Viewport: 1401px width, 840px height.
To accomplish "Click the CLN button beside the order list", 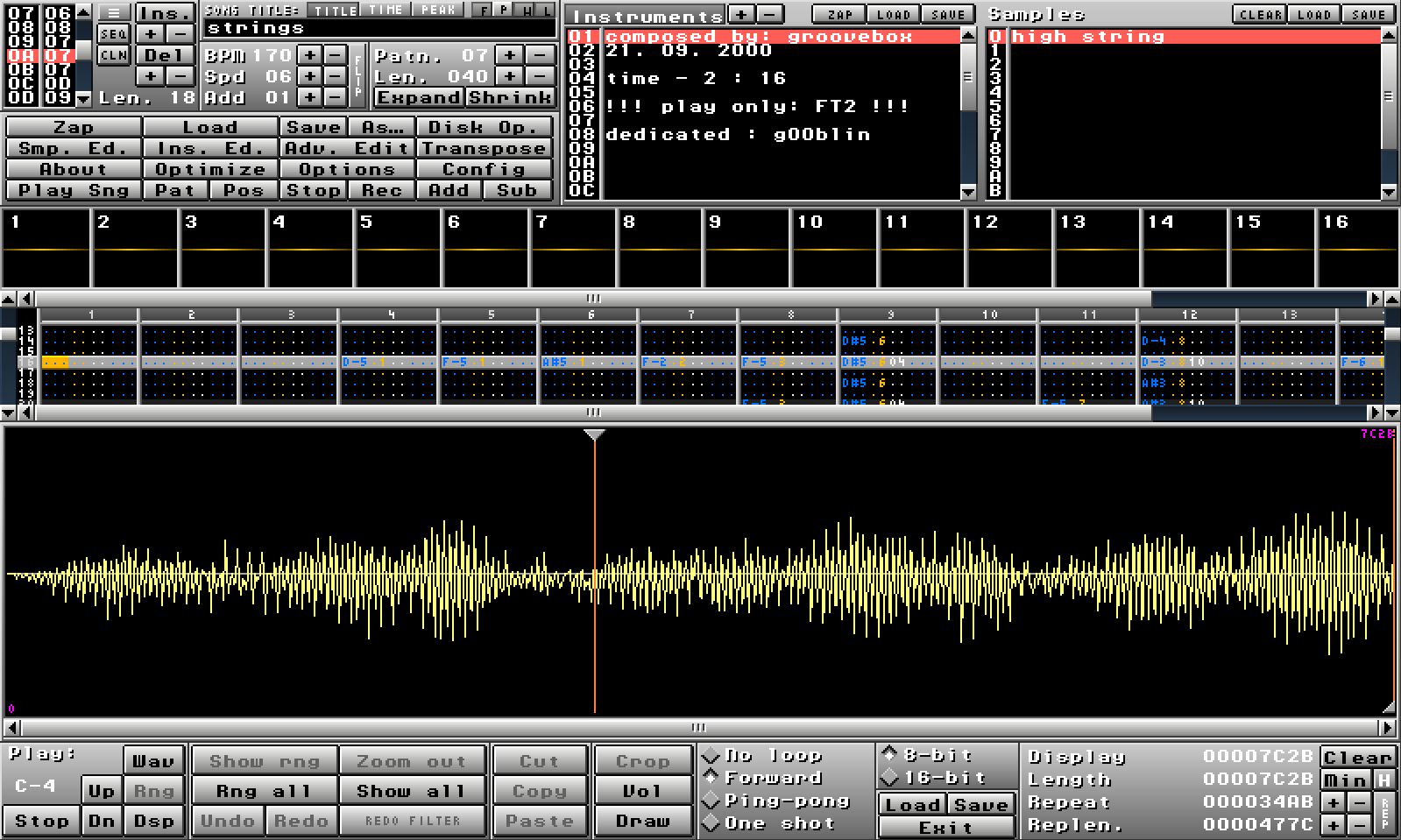I will click(x=113, y=55).
